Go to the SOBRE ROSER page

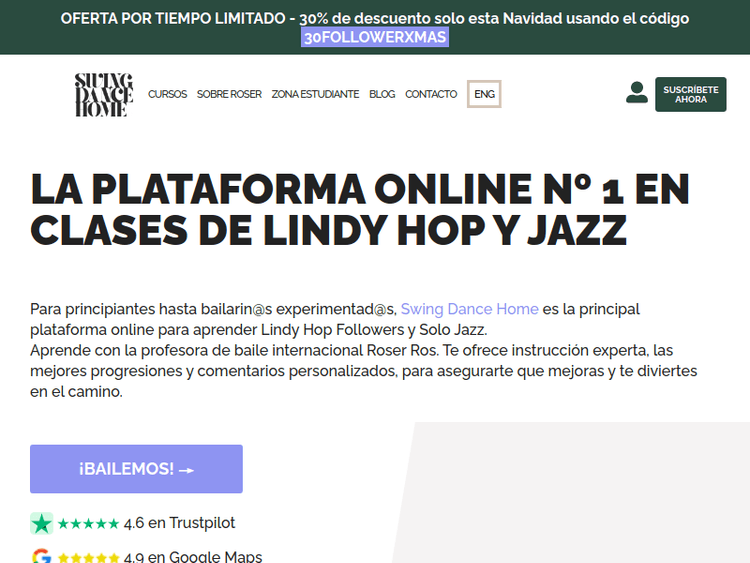pos(229,94)
